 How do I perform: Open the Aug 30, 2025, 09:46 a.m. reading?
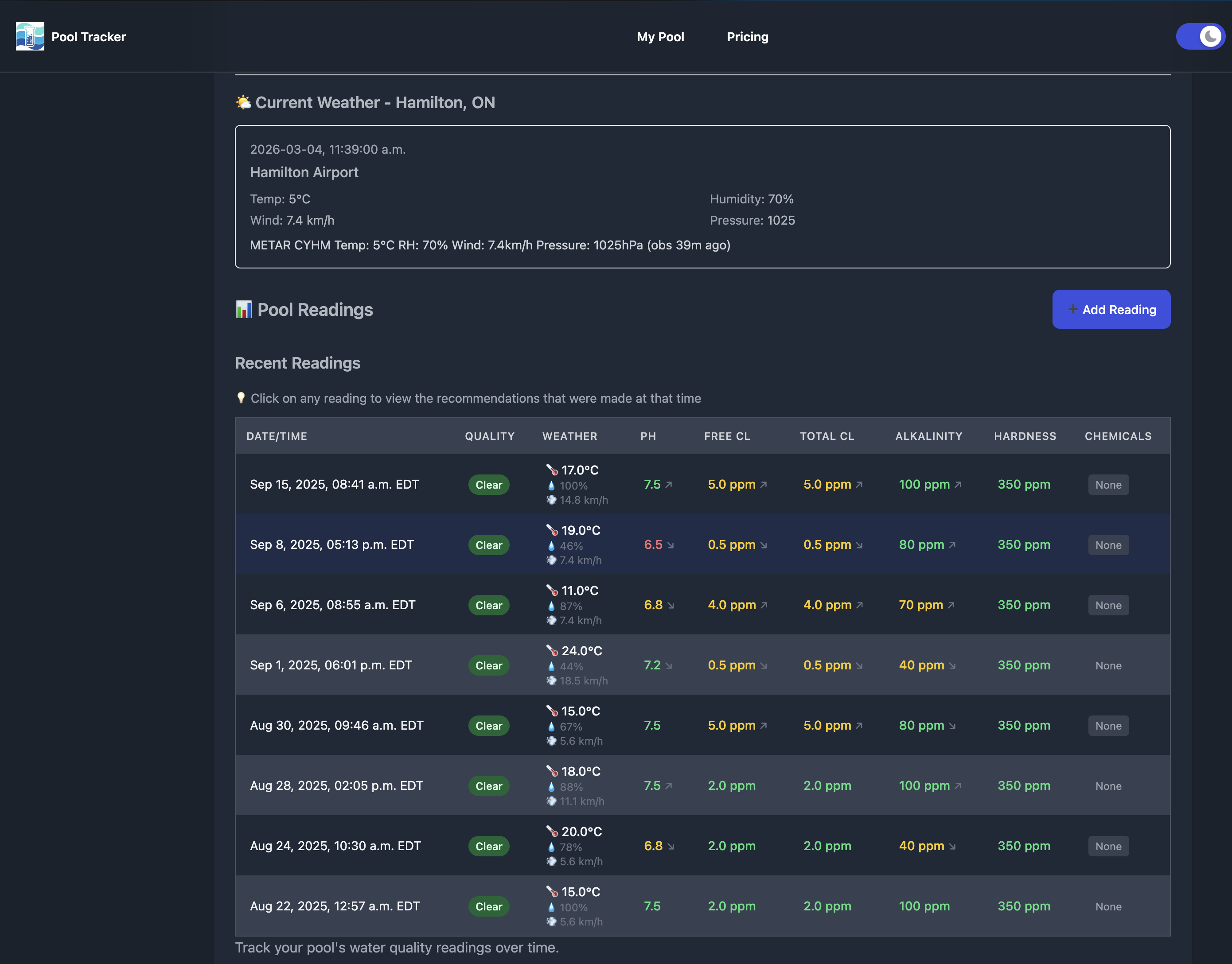point(702,725)
